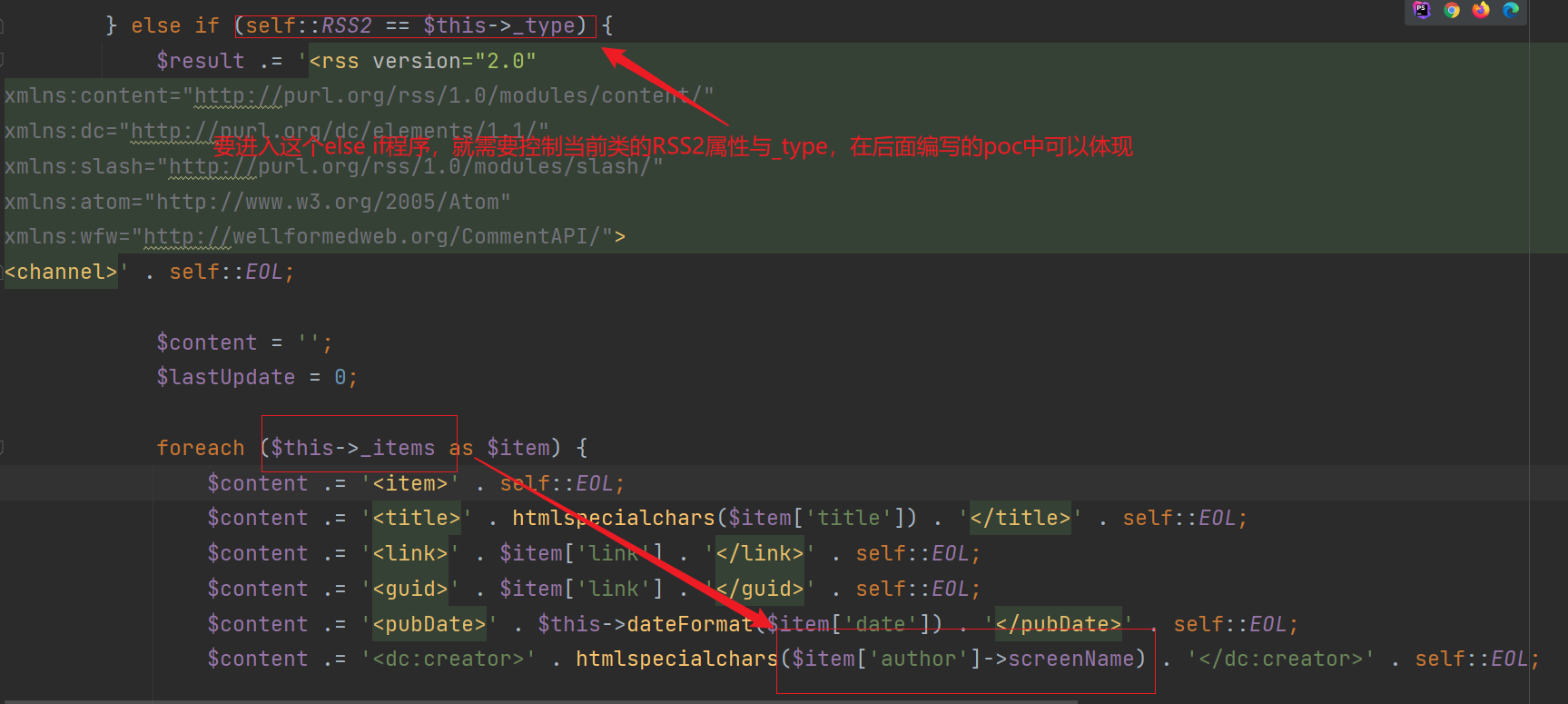The image size is (1568, 704).
Task: Open the www.w3.org/2005/Atom URL
Action: pos(328,201)
